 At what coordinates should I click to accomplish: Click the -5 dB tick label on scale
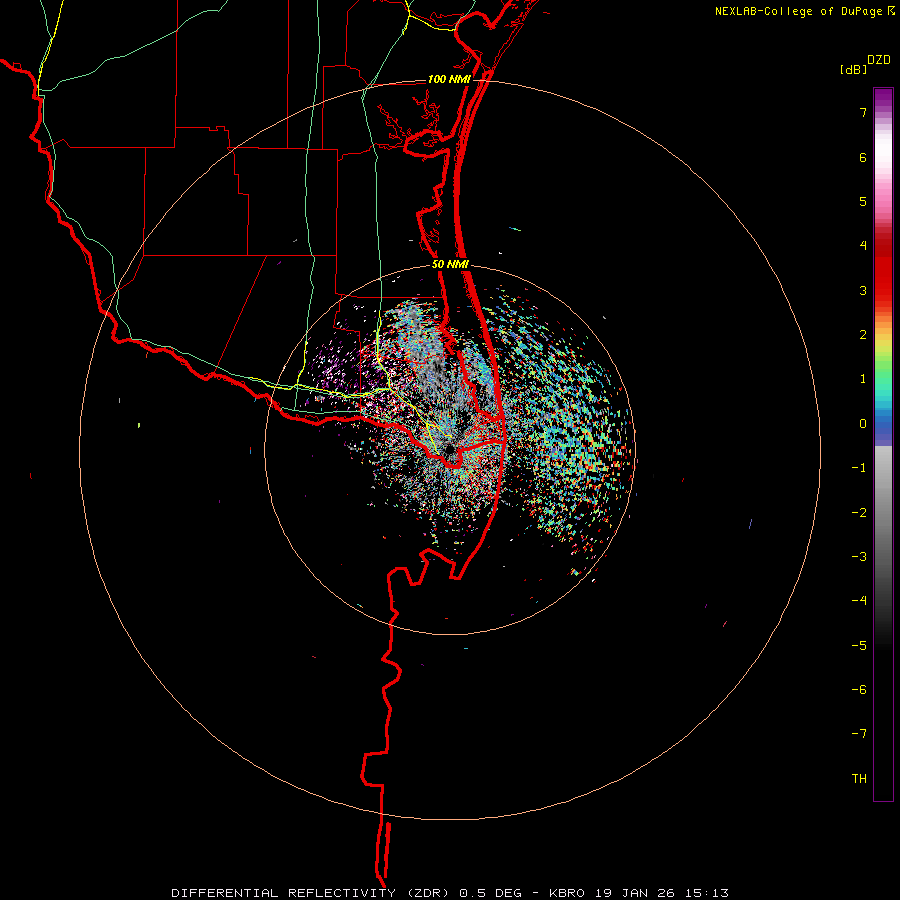pyautogui.click(x=859, y=646)
